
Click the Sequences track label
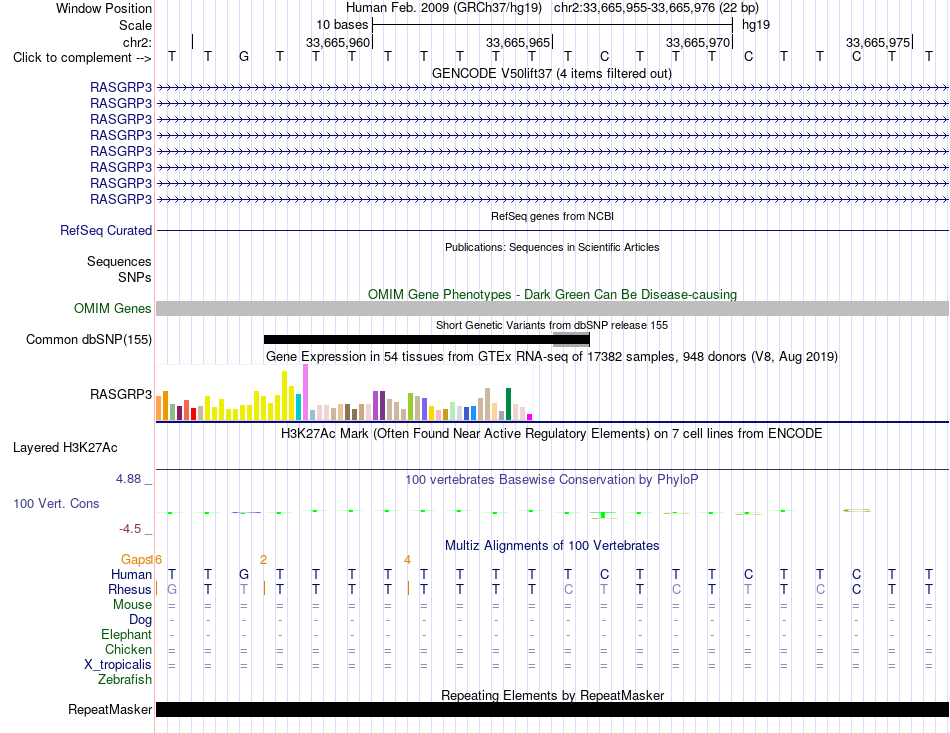(x=119, y=261)
